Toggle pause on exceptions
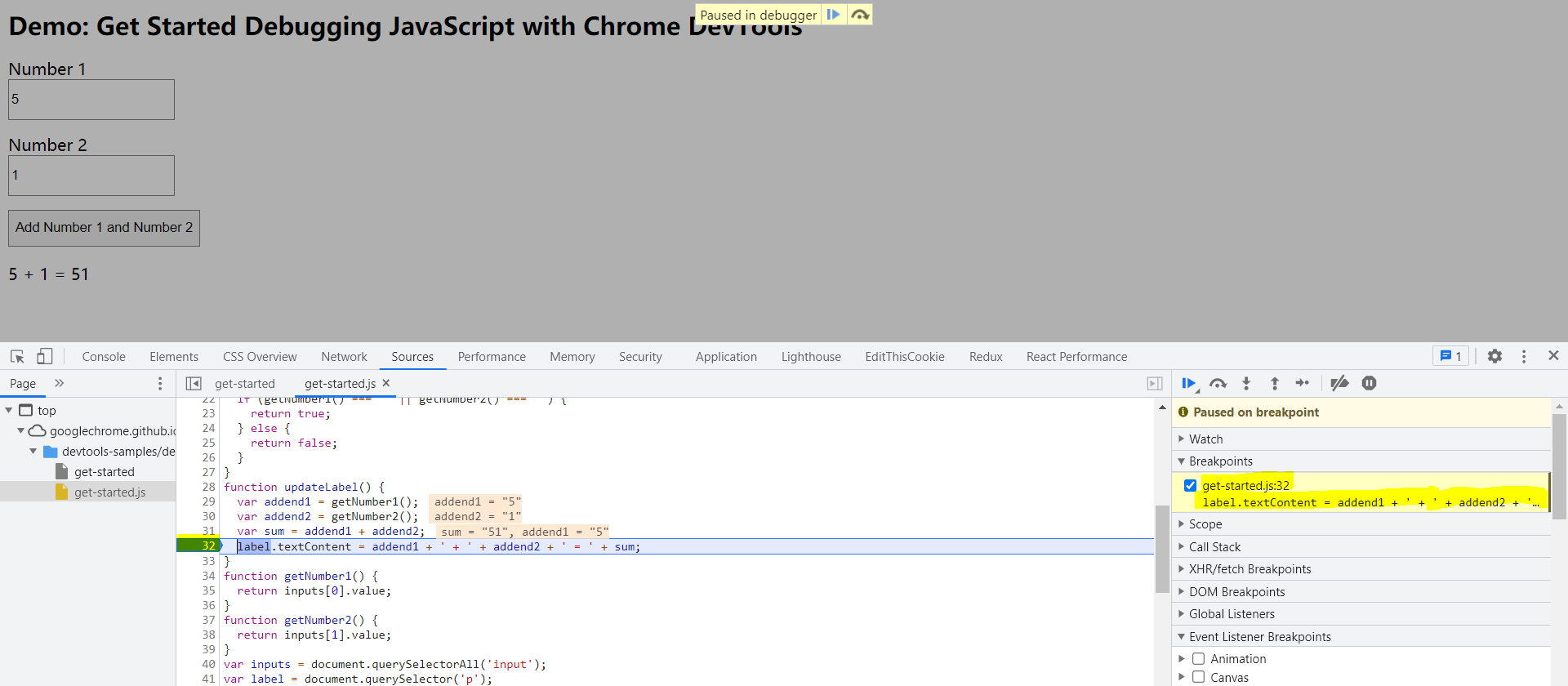Image resolution: width=1568 pixels, height=686 pixels. [x=1370, y=383]
